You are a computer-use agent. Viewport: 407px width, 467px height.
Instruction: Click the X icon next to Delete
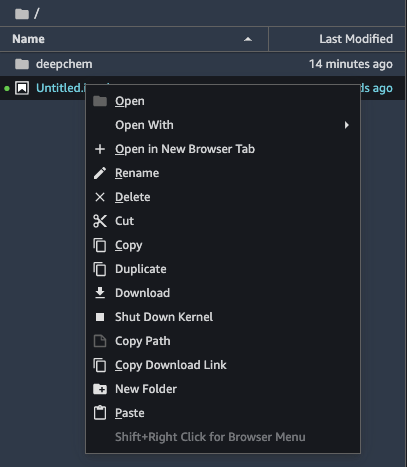(100, 197)
